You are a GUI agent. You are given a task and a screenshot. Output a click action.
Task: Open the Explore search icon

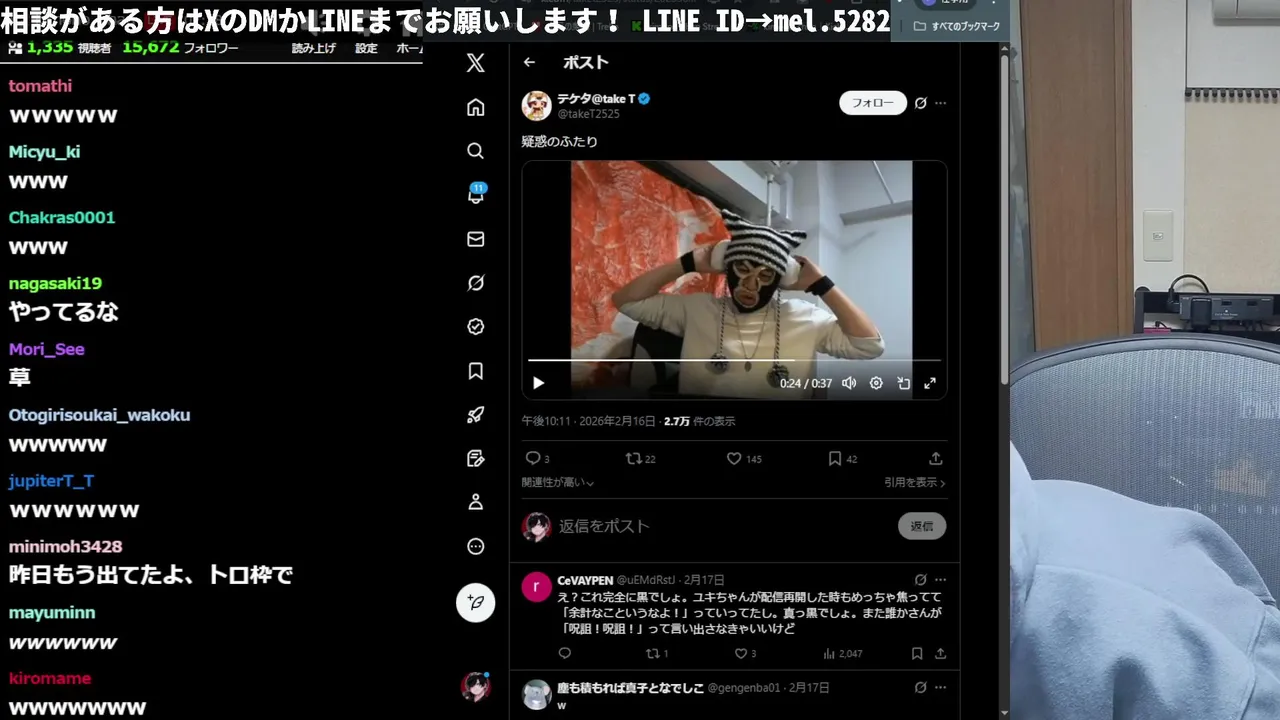point(476,151)
